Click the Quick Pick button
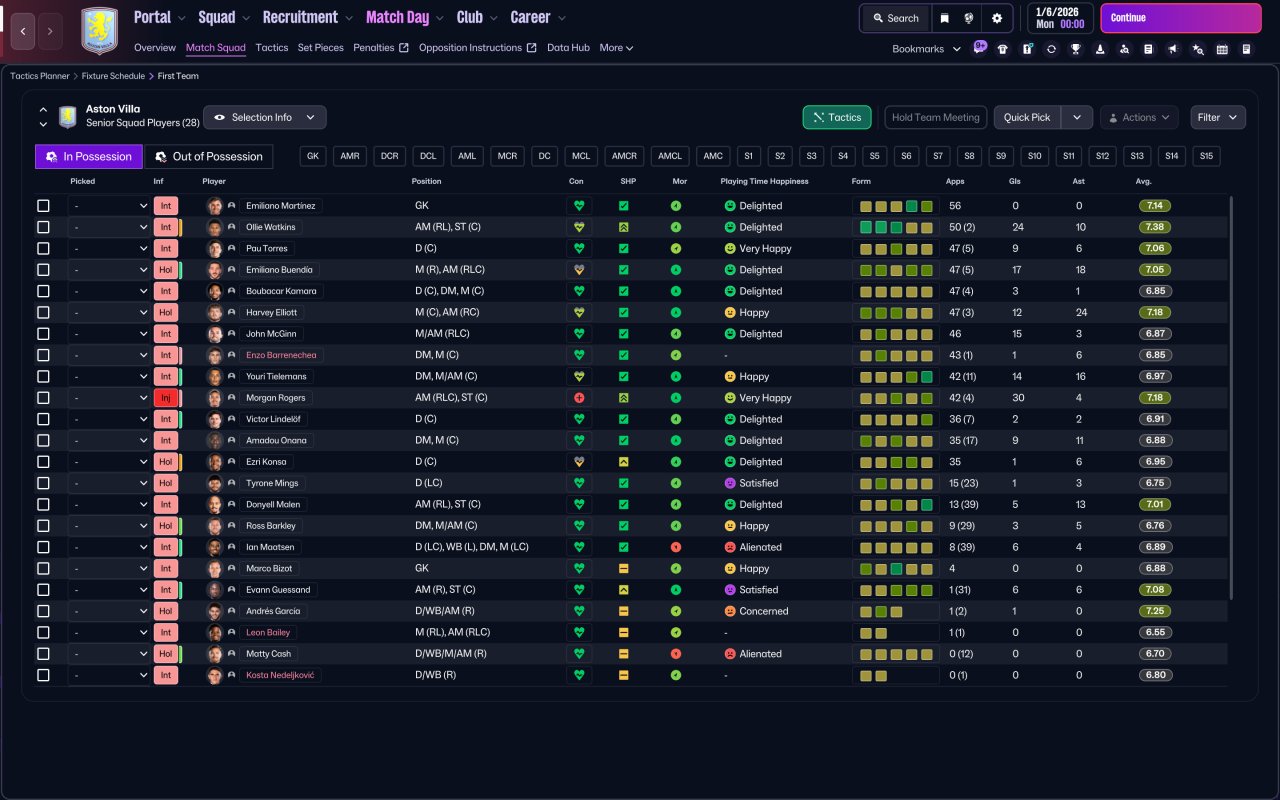 tap(1027, 118)
